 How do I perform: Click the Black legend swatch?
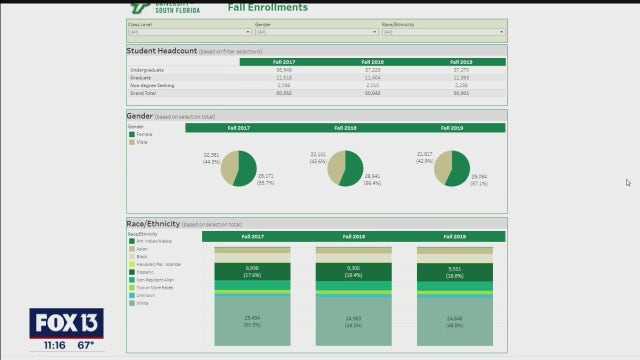[132, 257]
